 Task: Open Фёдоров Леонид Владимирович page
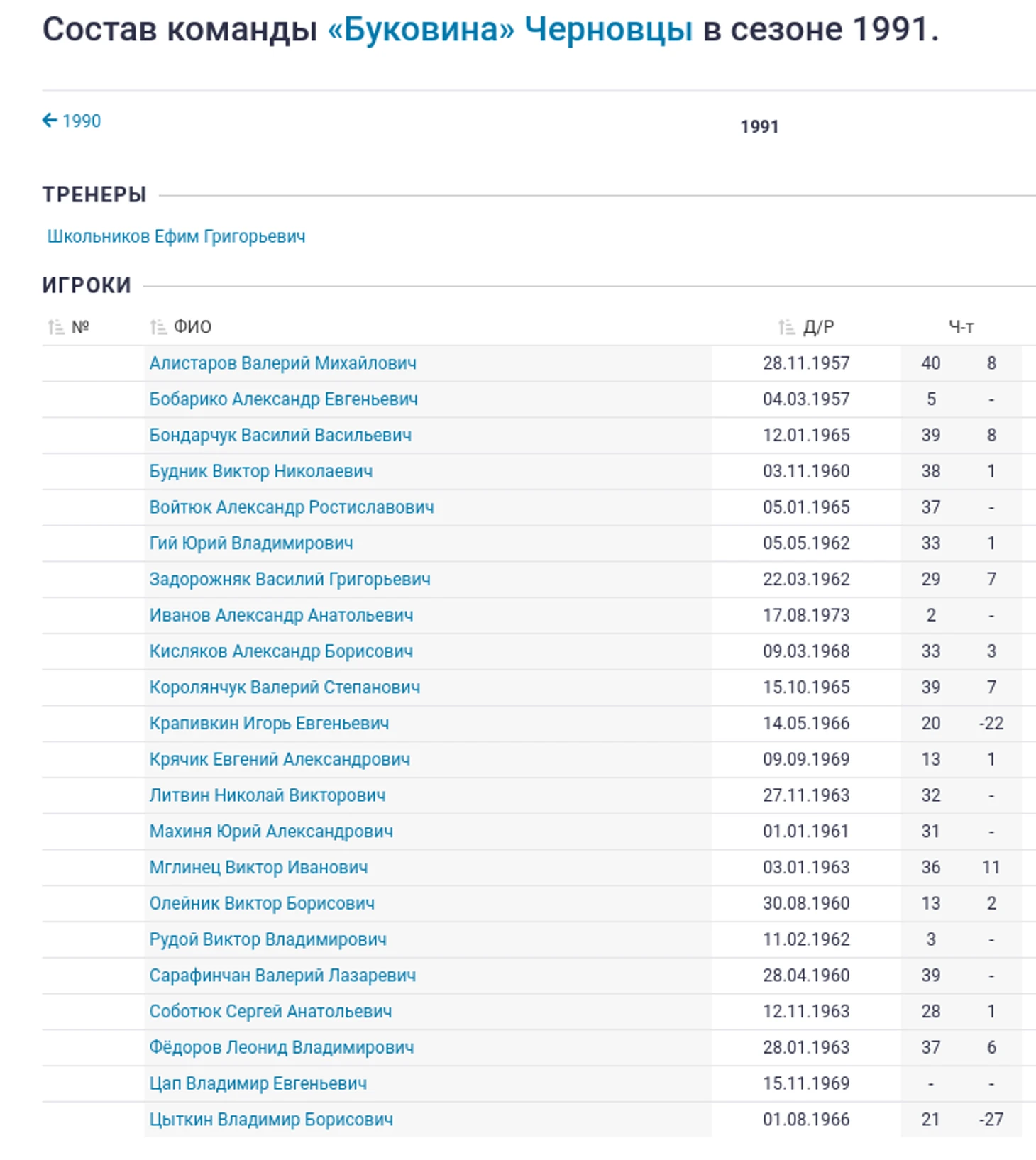(x=281, y=1047)
